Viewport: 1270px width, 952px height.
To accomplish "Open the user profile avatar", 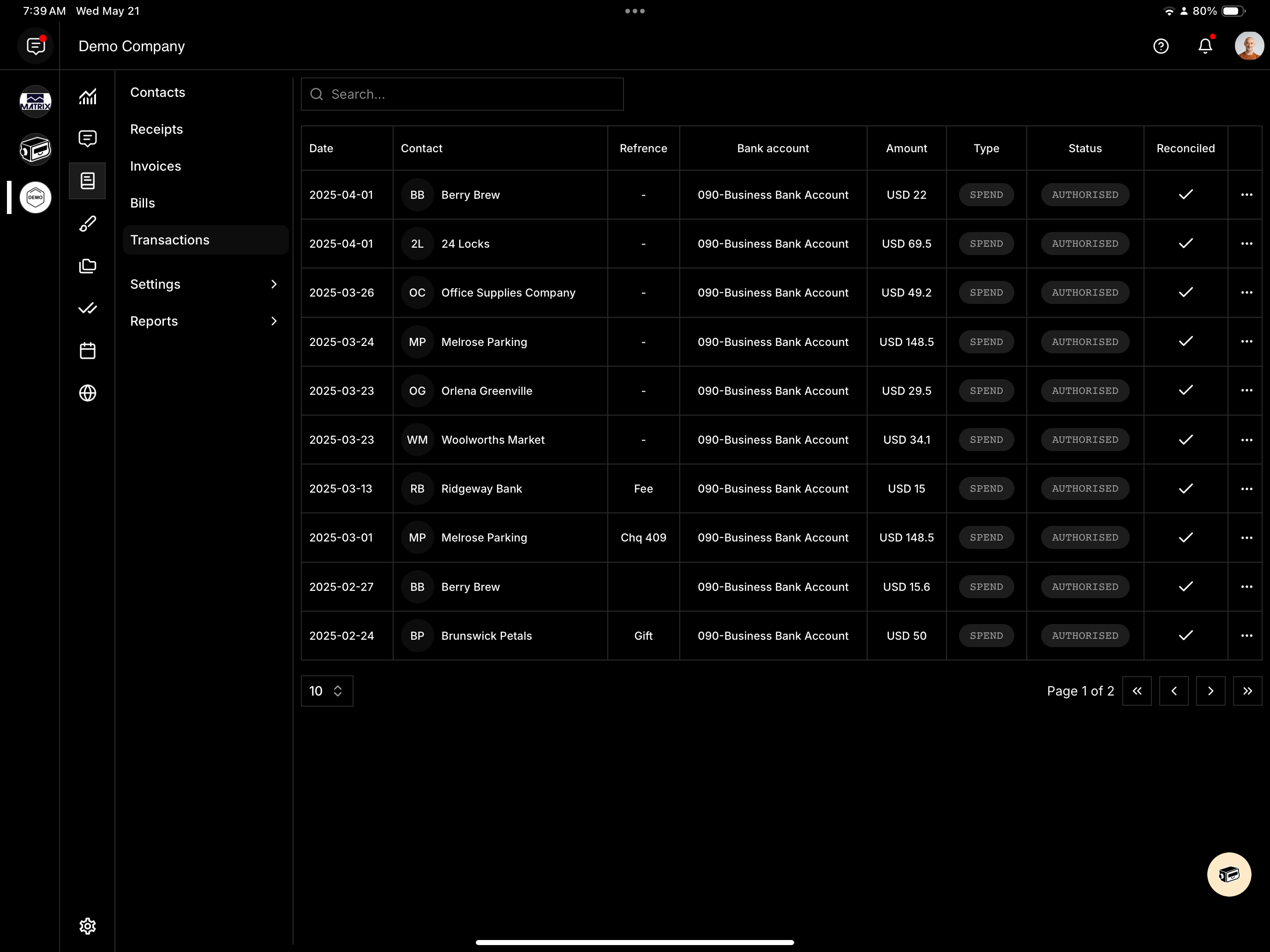I will pyautogui.click(x=1249, y=46).
